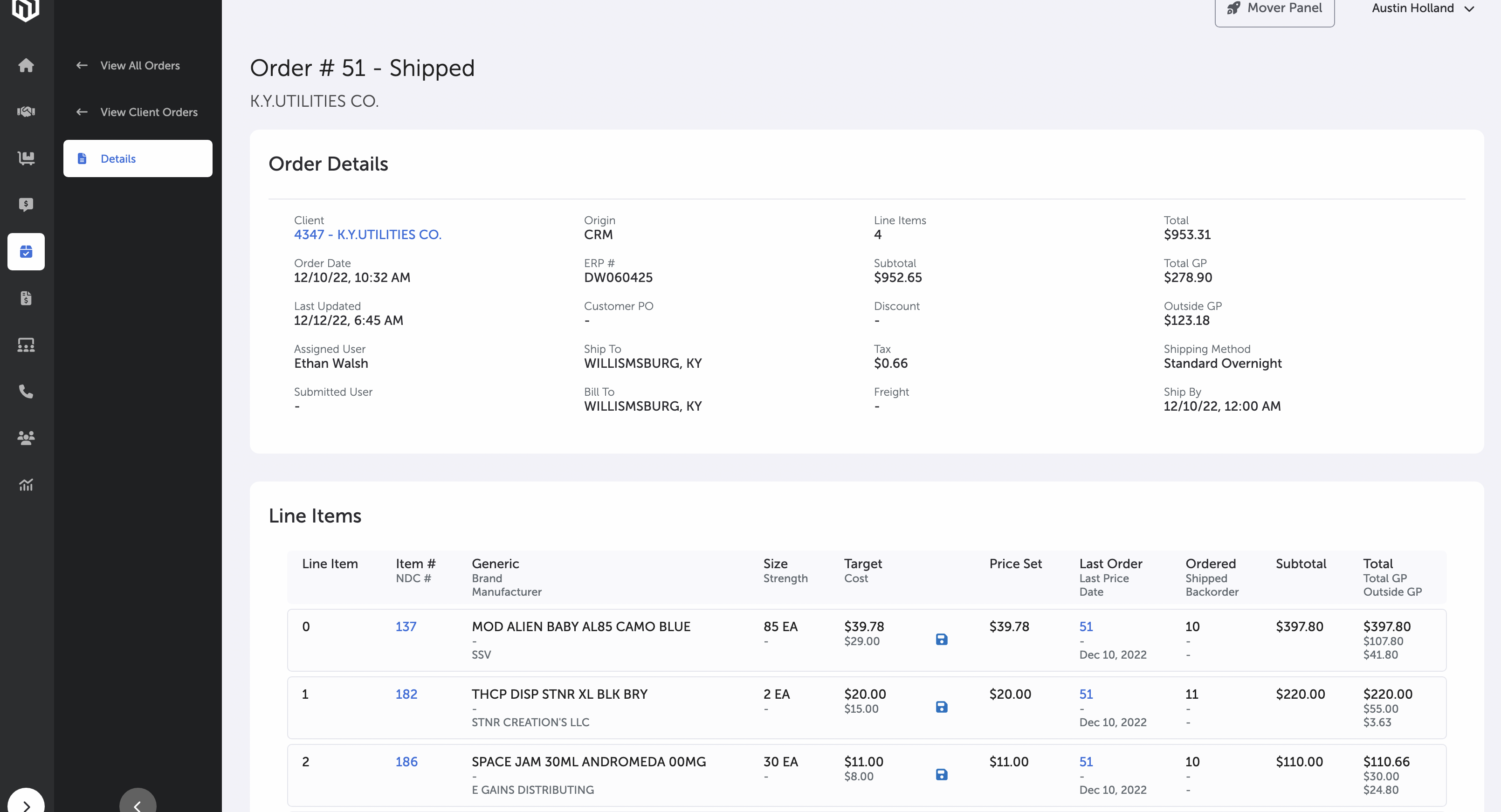The width and height of the screenshot is (1501, 812).
Task: Open item number 137 link
Action: coord(406,627)
